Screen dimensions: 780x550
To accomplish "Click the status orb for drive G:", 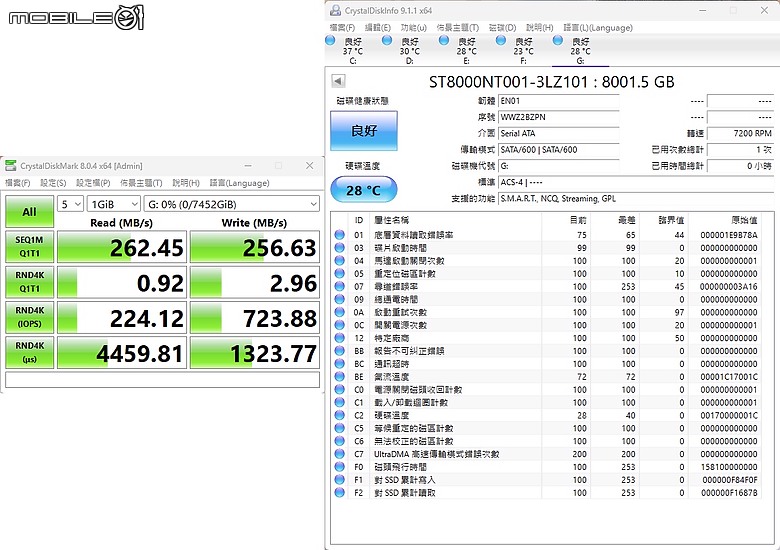I will 558,41.
